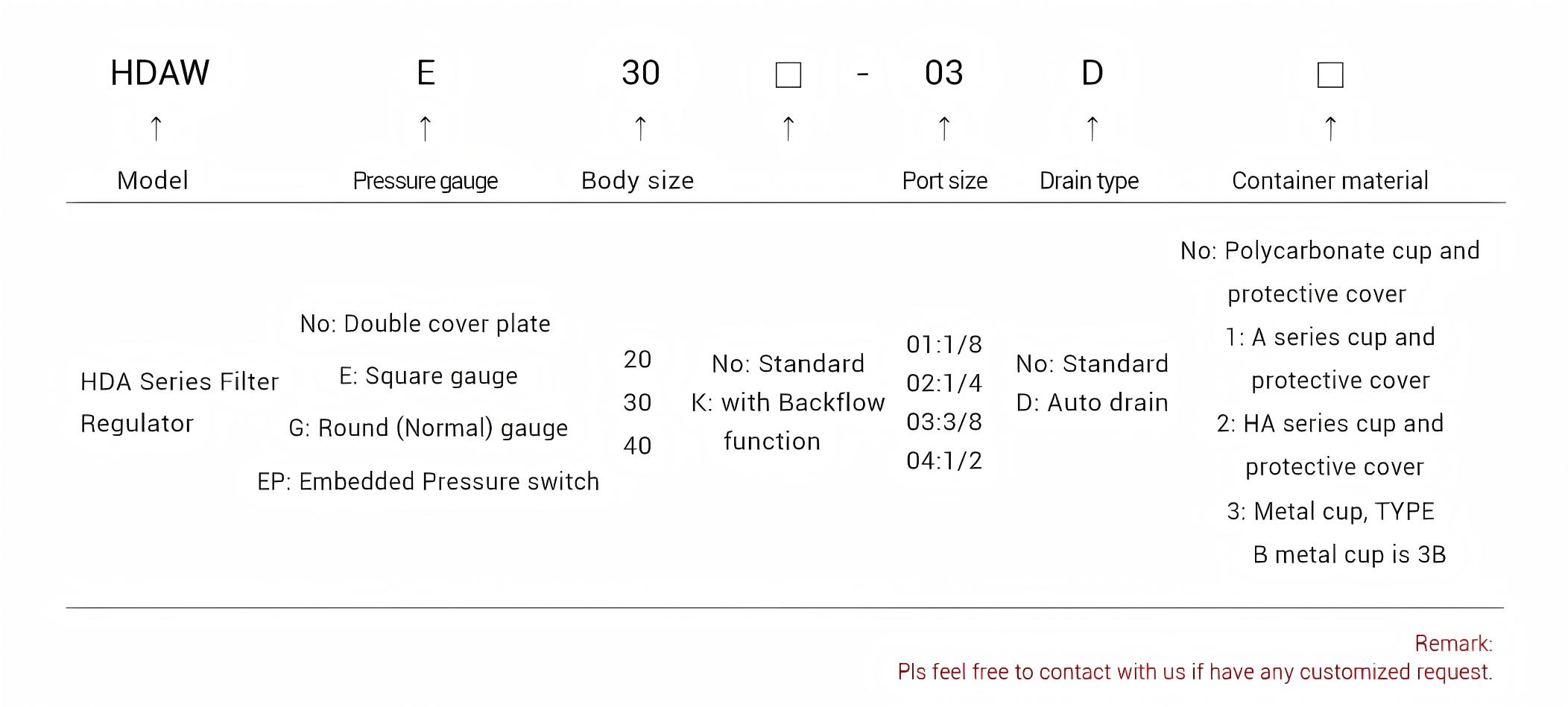Viewport: 1568px width, 707px height.
Task: Select body size 40 in the list
Action: 637,446
